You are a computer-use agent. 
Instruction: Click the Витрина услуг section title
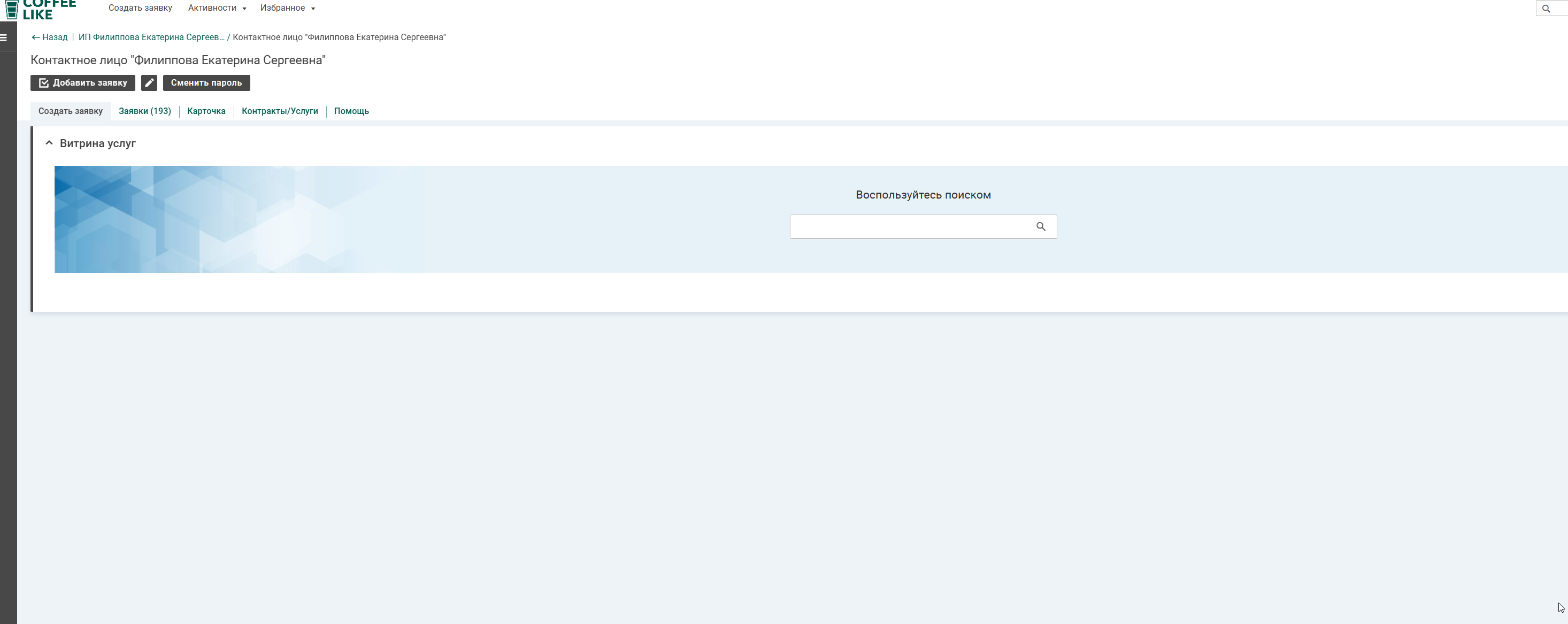tap(98, 144)
